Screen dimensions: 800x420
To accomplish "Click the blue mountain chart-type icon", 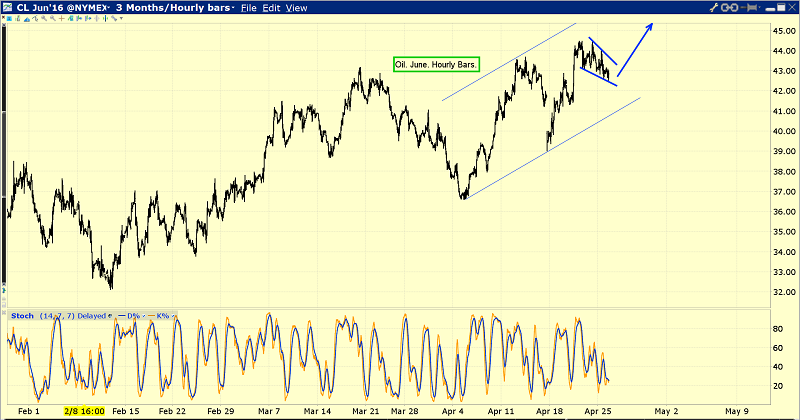I will click(x=27, y=19).
